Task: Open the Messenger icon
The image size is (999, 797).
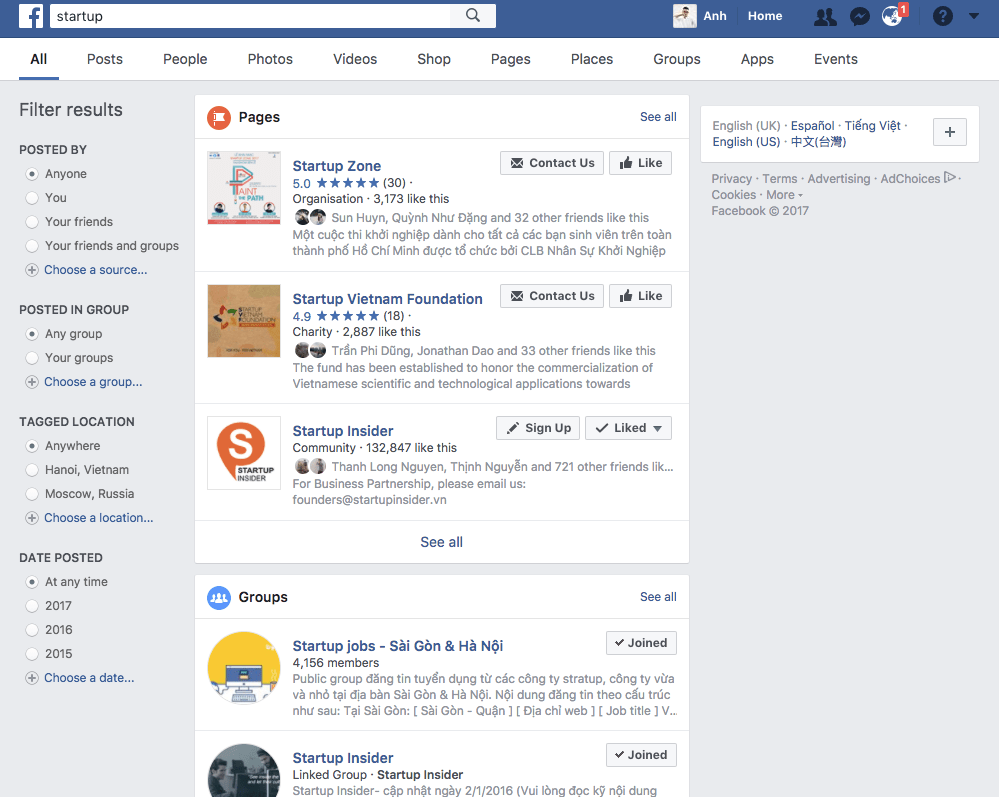Action: tap(859, 16)
